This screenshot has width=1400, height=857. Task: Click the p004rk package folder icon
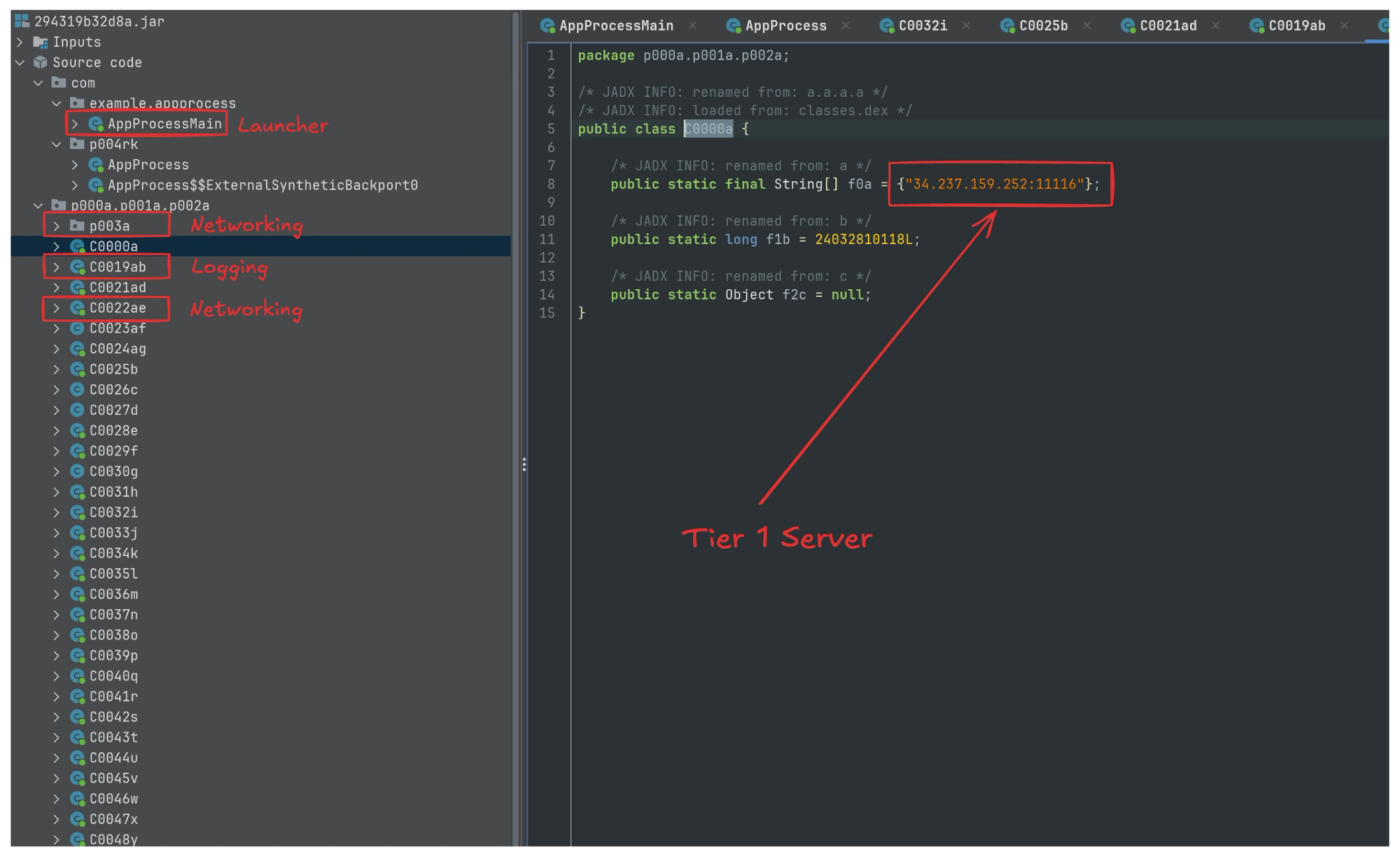coord(77,144)
